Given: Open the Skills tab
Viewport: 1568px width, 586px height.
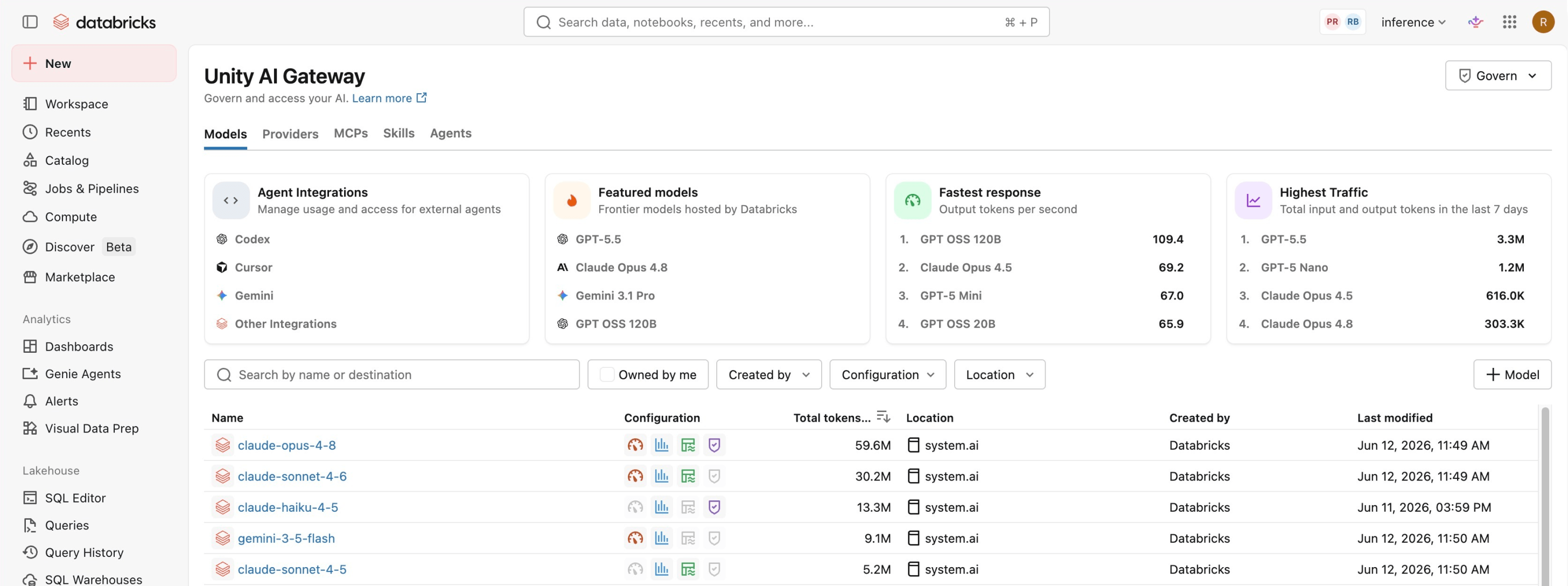Looking at the screenshot, I should (398, 134).
